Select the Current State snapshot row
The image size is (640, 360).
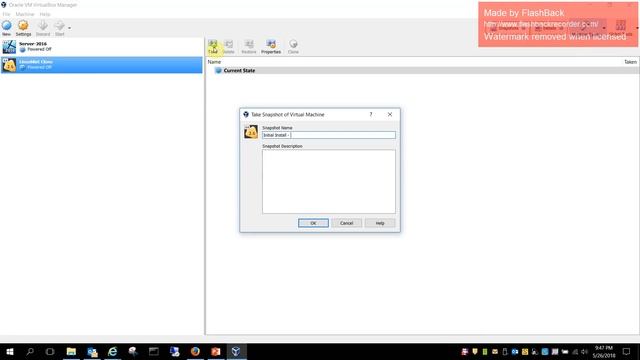422,71
